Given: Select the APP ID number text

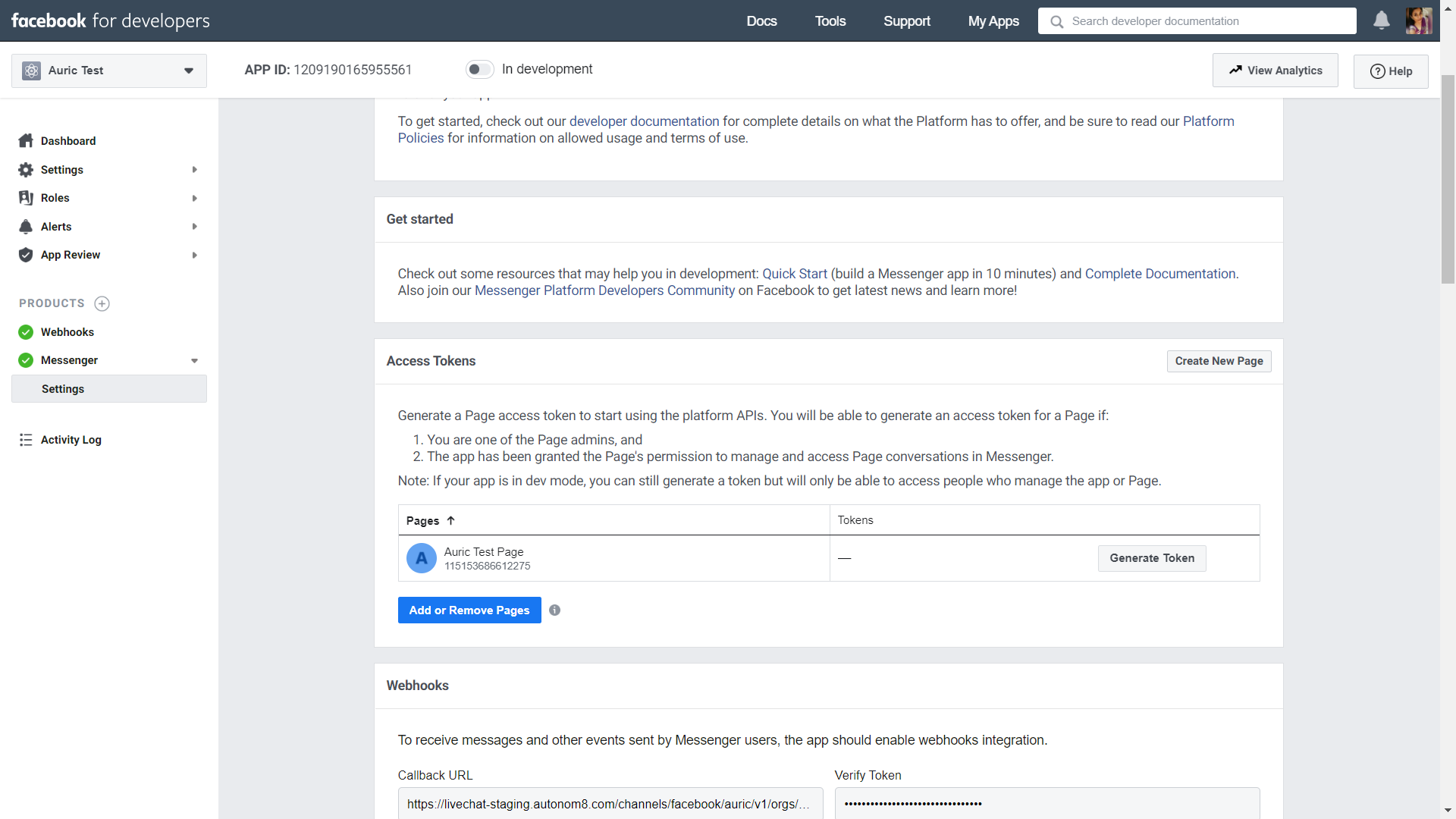Looking at the screenshot, I should click(353, 70).
